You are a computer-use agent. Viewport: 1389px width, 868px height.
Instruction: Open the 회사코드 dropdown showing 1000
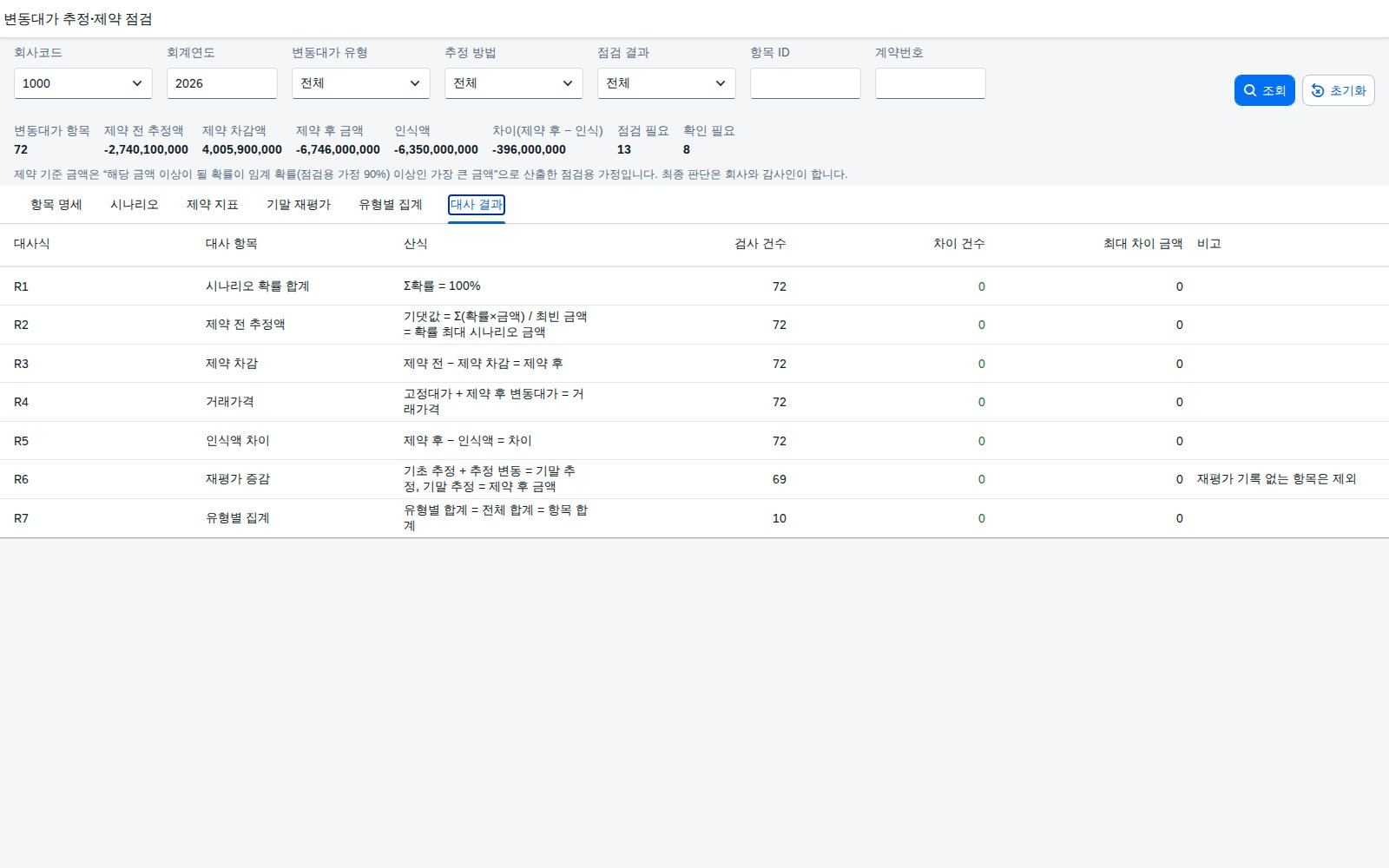click(83, 83)
